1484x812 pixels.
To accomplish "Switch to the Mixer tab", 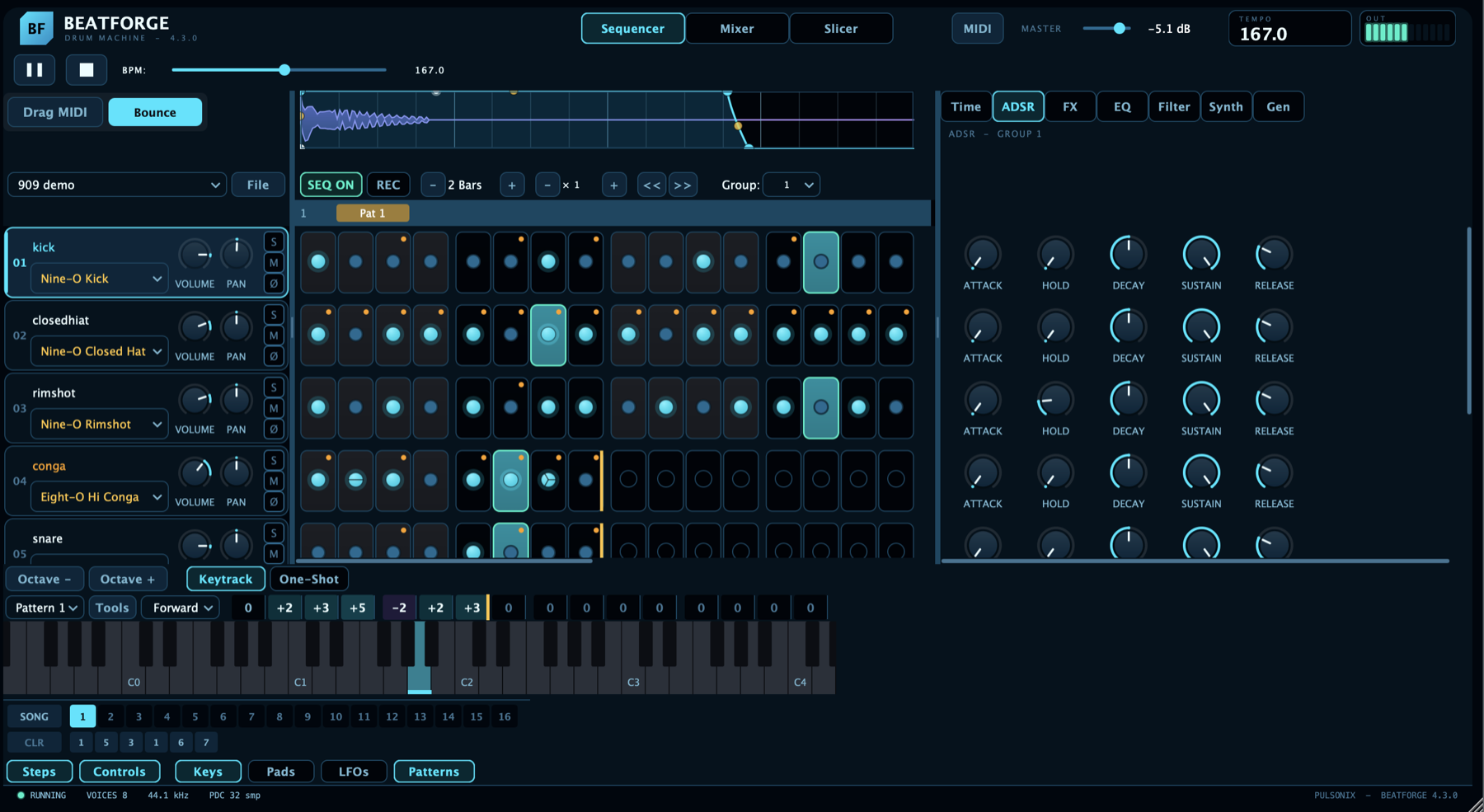I will coord(737,28).
